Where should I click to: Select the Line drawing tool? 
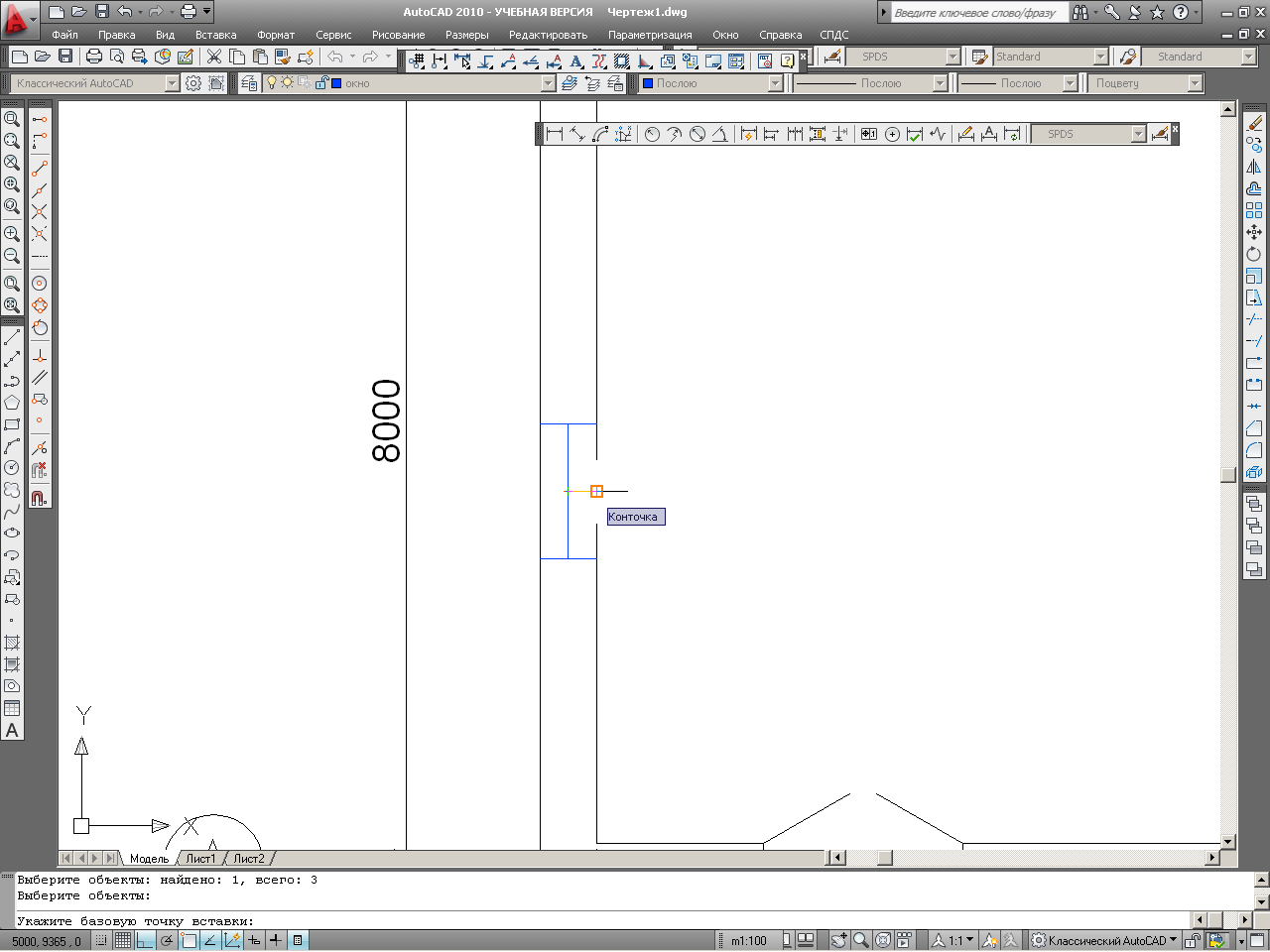point(12,337)
